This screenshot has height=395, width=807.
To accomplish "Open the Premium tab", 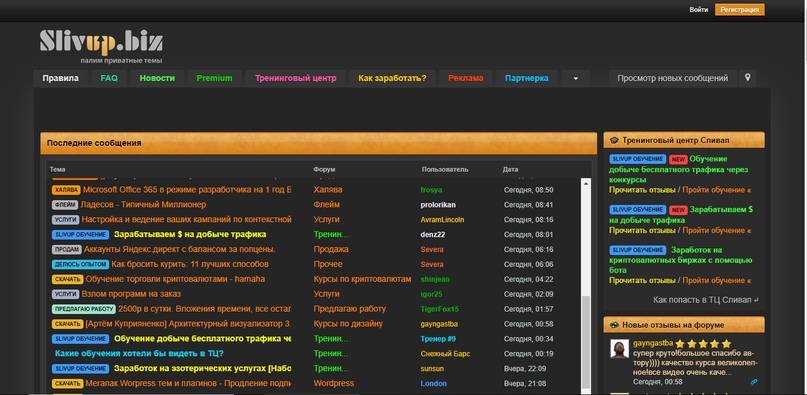I will [x=214, y=78].
